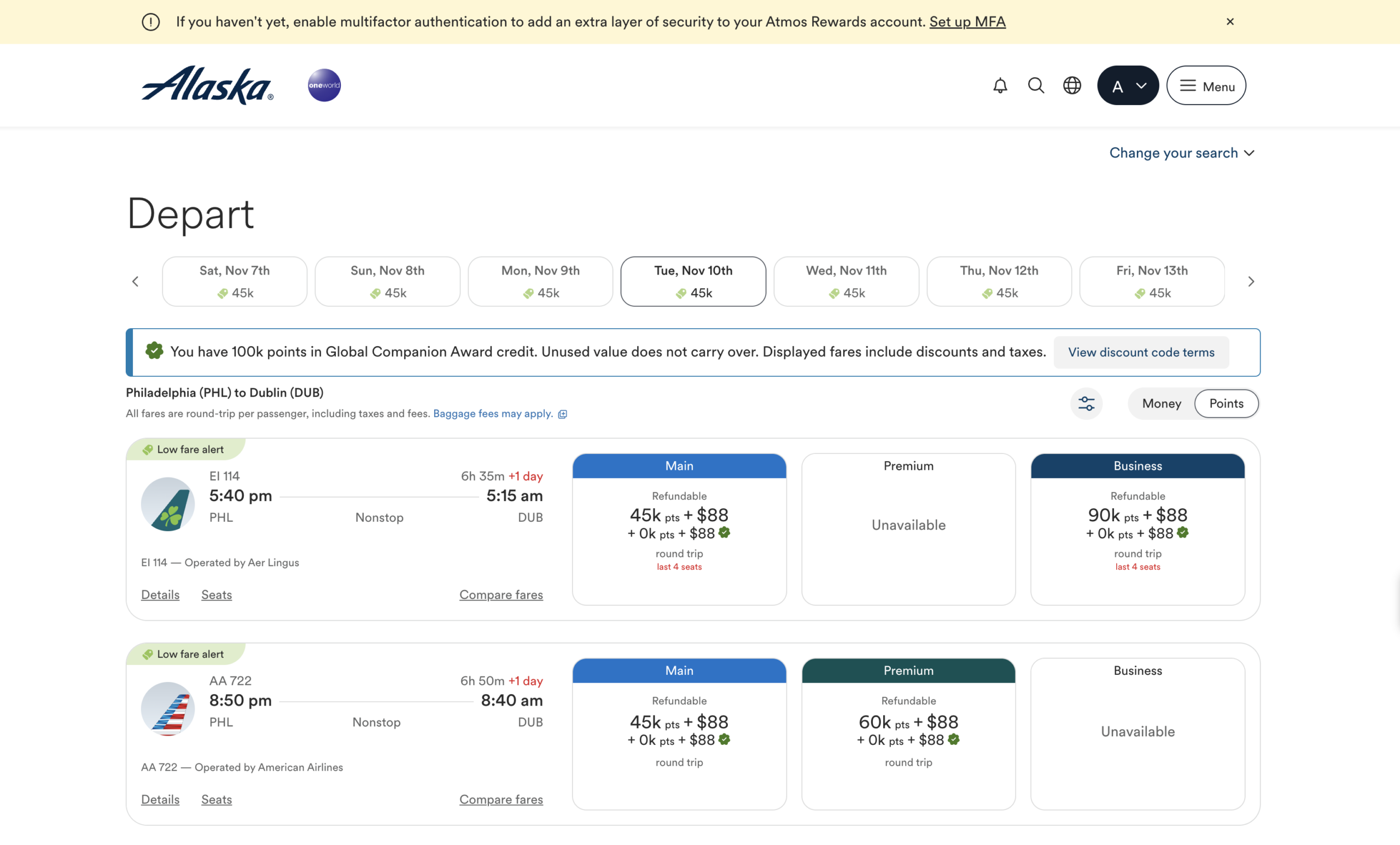Select the Sat, Nov 7th date tab
The width and height of the screenshot is (1400, 845).
(x=235, y=281)
